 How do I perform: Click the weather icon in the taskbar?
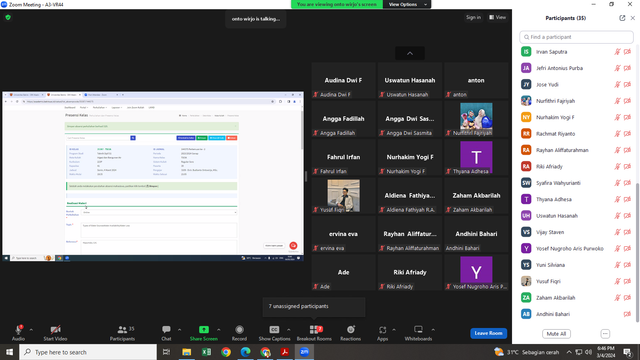point(498,352)
